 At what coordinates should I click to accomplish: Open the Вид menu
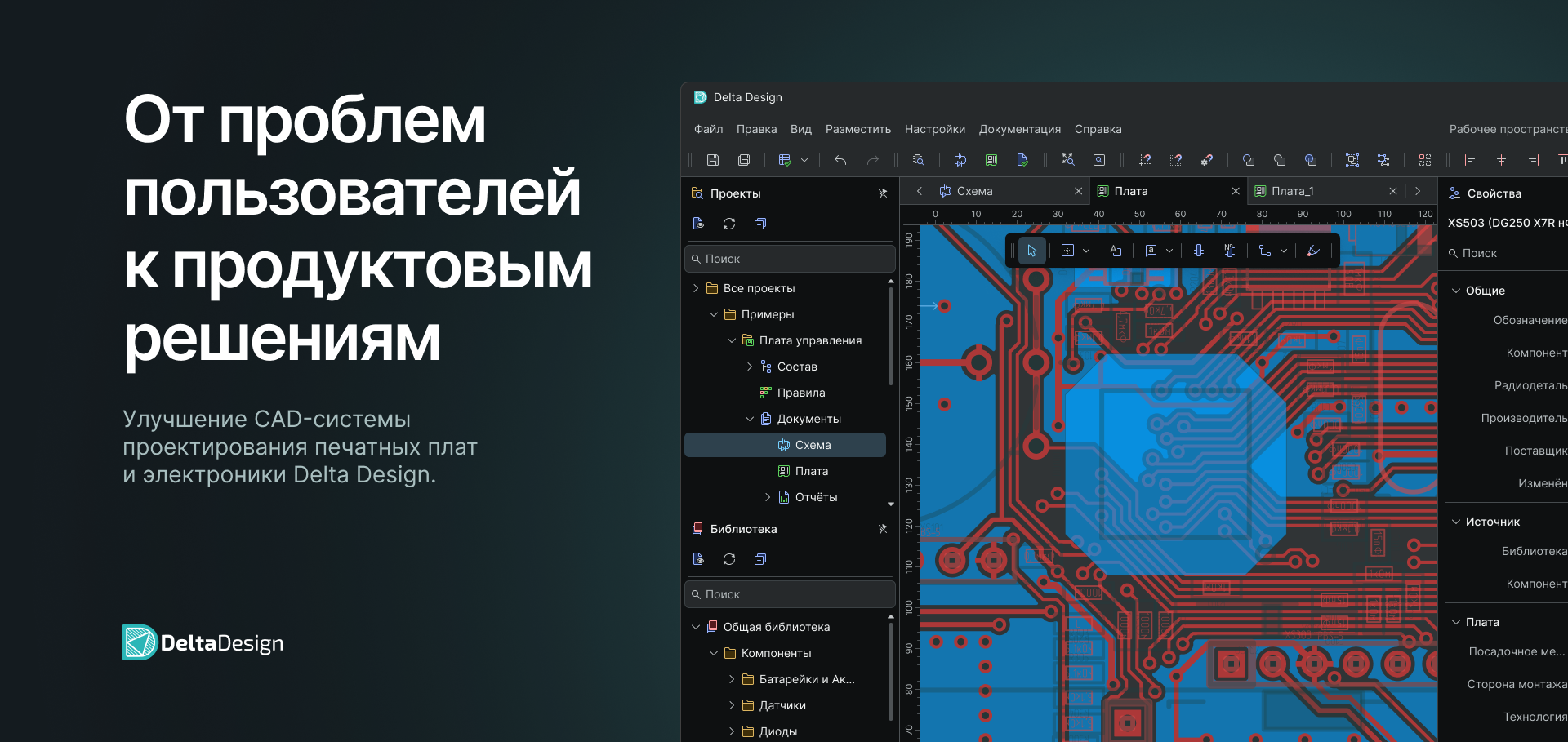(801, 129)
